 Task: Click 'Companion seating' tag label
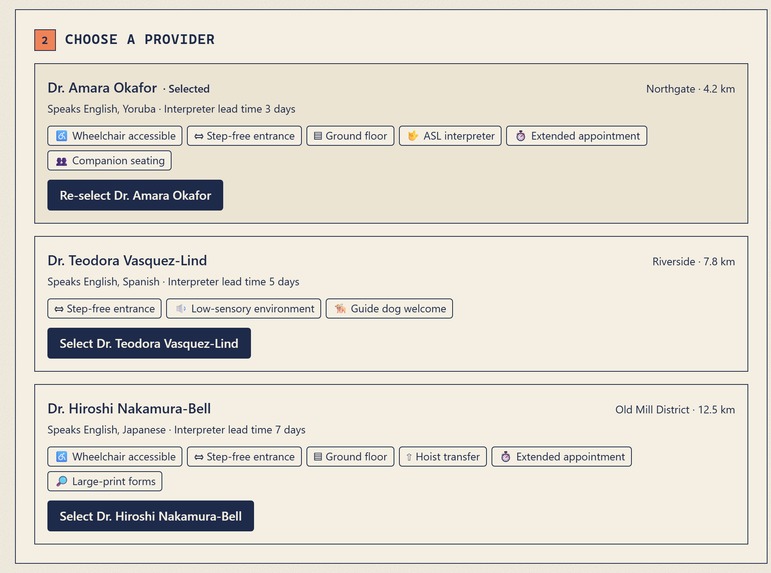tap(119, 160)
